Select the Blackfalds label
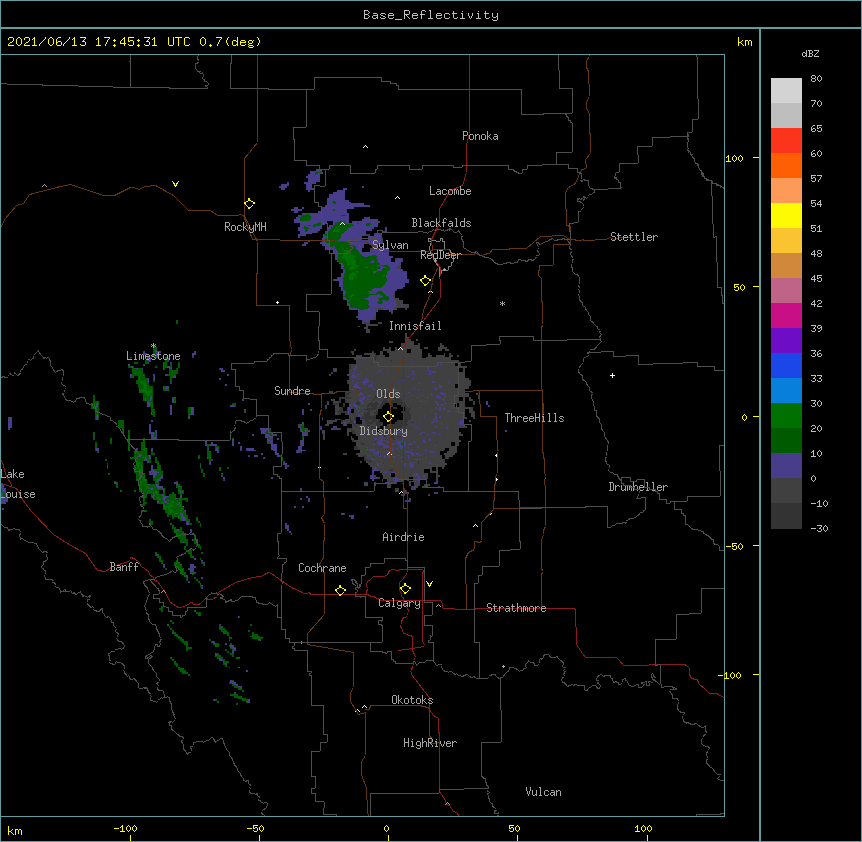This screenshot has height=842, width=862. [441, 223]
